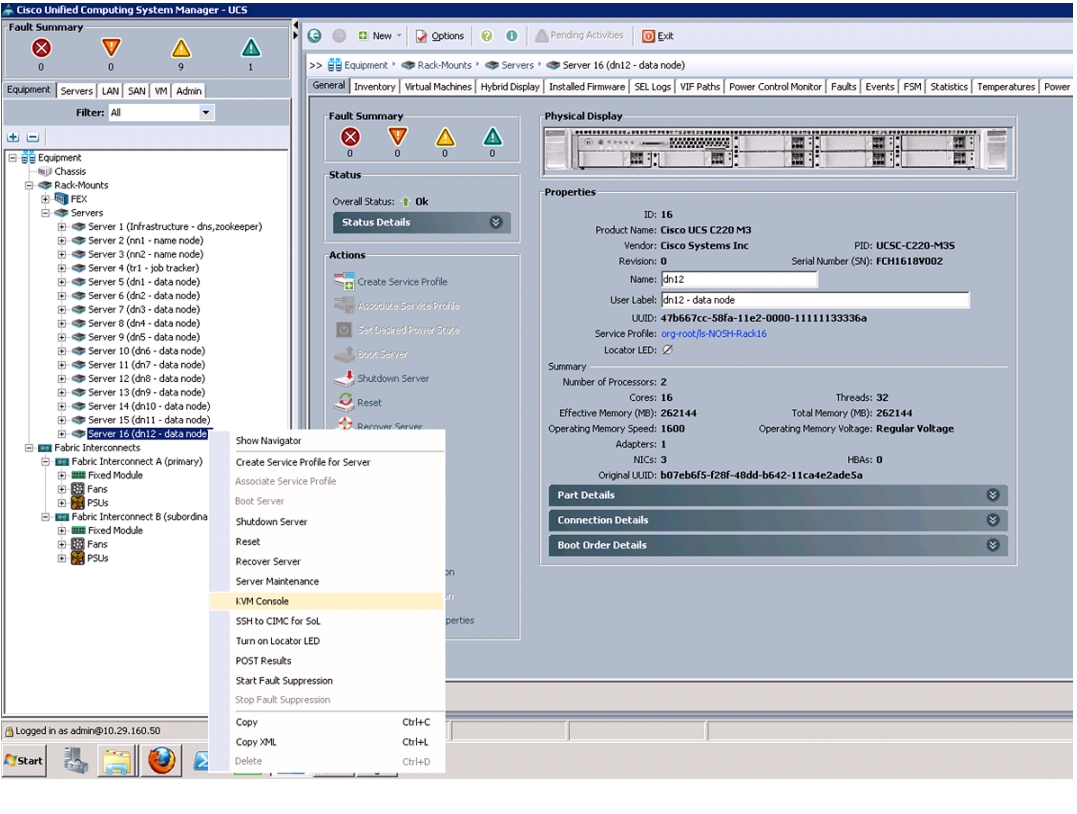Expand the Connection Details section
Image resolution: width=1077 pixels, height=814 pixels.
[778, 520]
